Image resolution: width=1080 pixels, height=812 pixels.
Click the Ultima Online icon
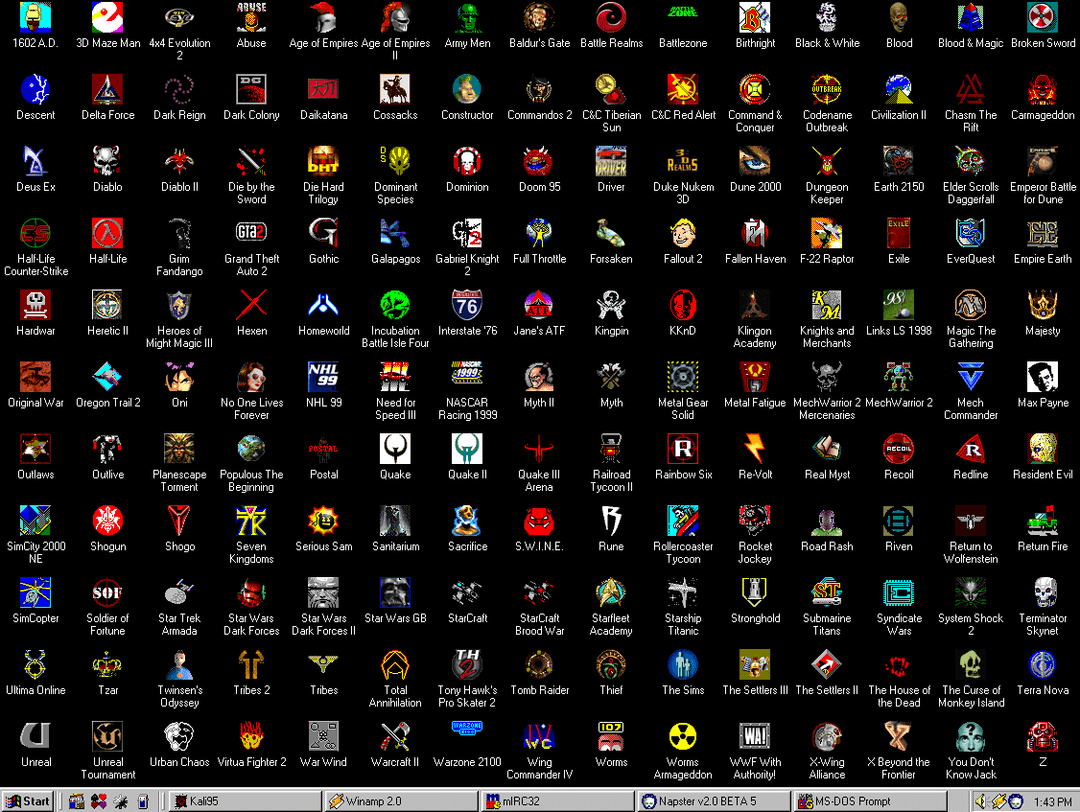(x=35, y=664)
